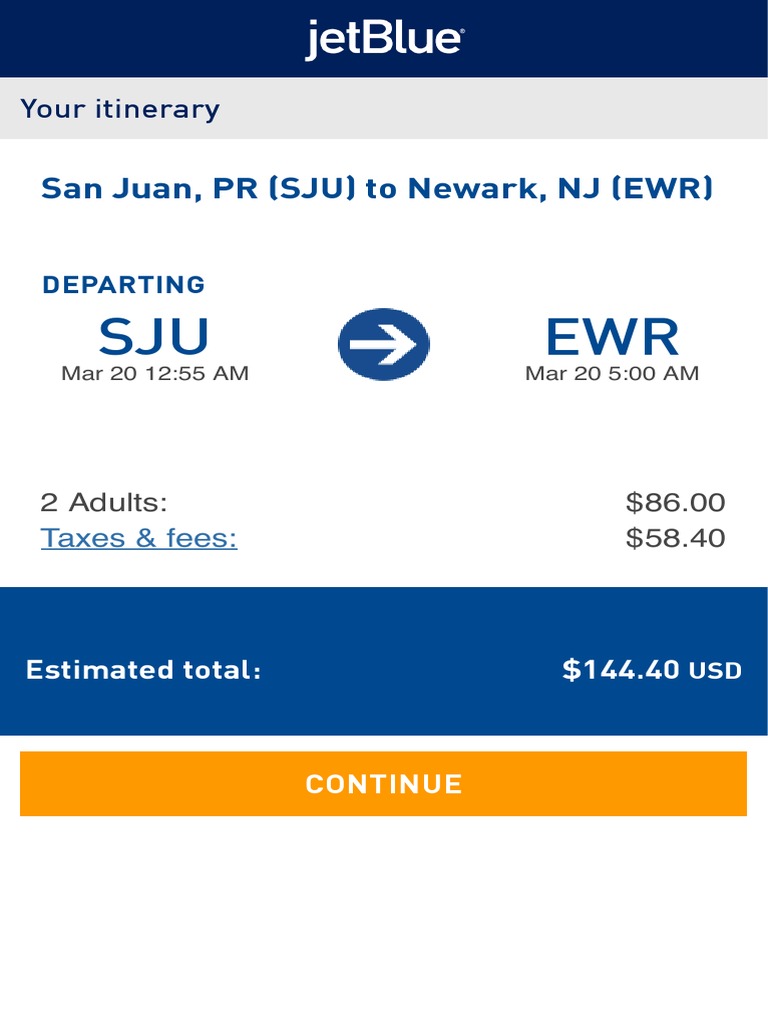Viewport: 768px width, 1024px height.
Task: Select Newark, NJ (EWR) in route title
Action: point(560,188)
